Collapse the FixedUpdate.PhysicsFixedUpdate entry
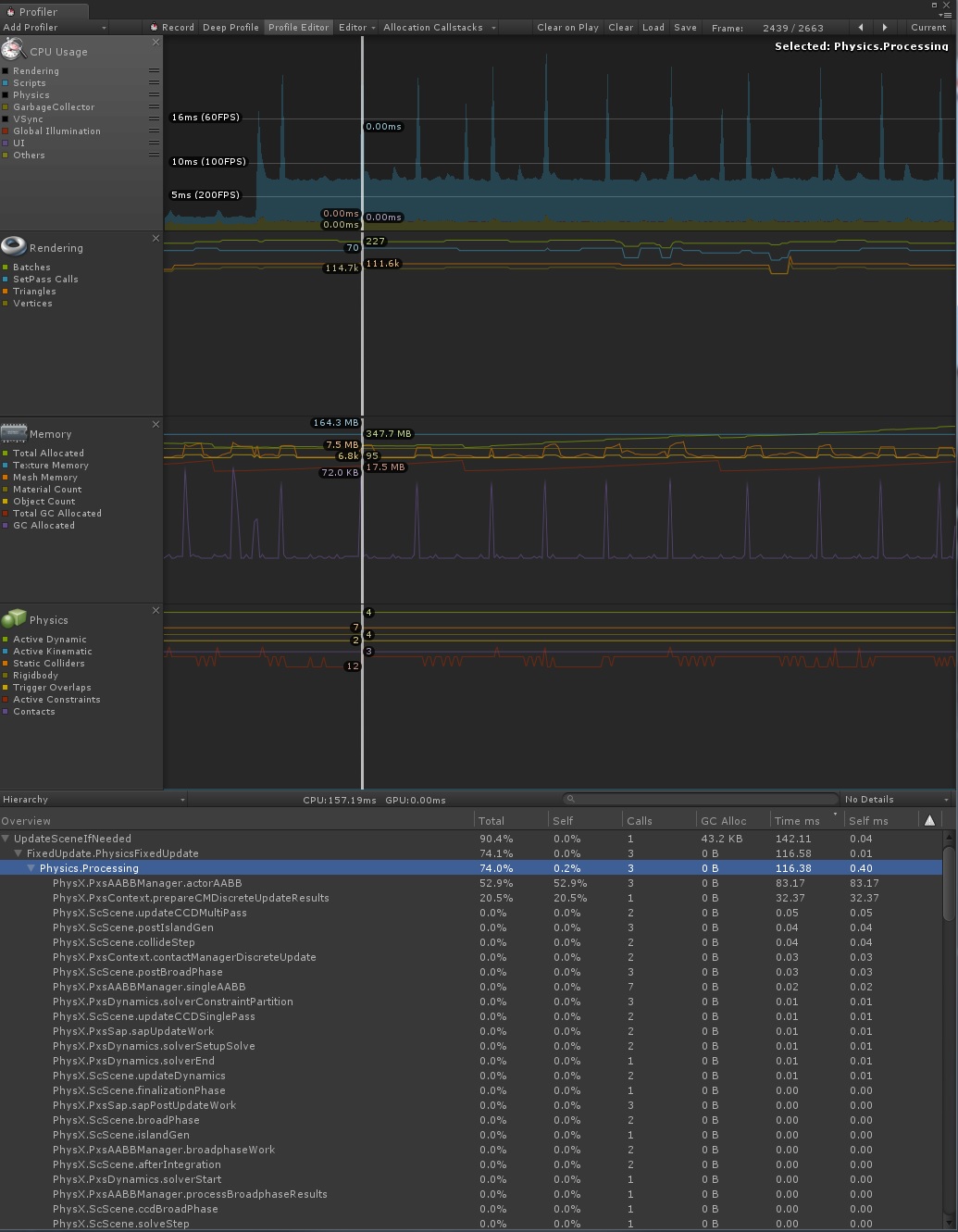958x1232 pixels. coord(18,852)
